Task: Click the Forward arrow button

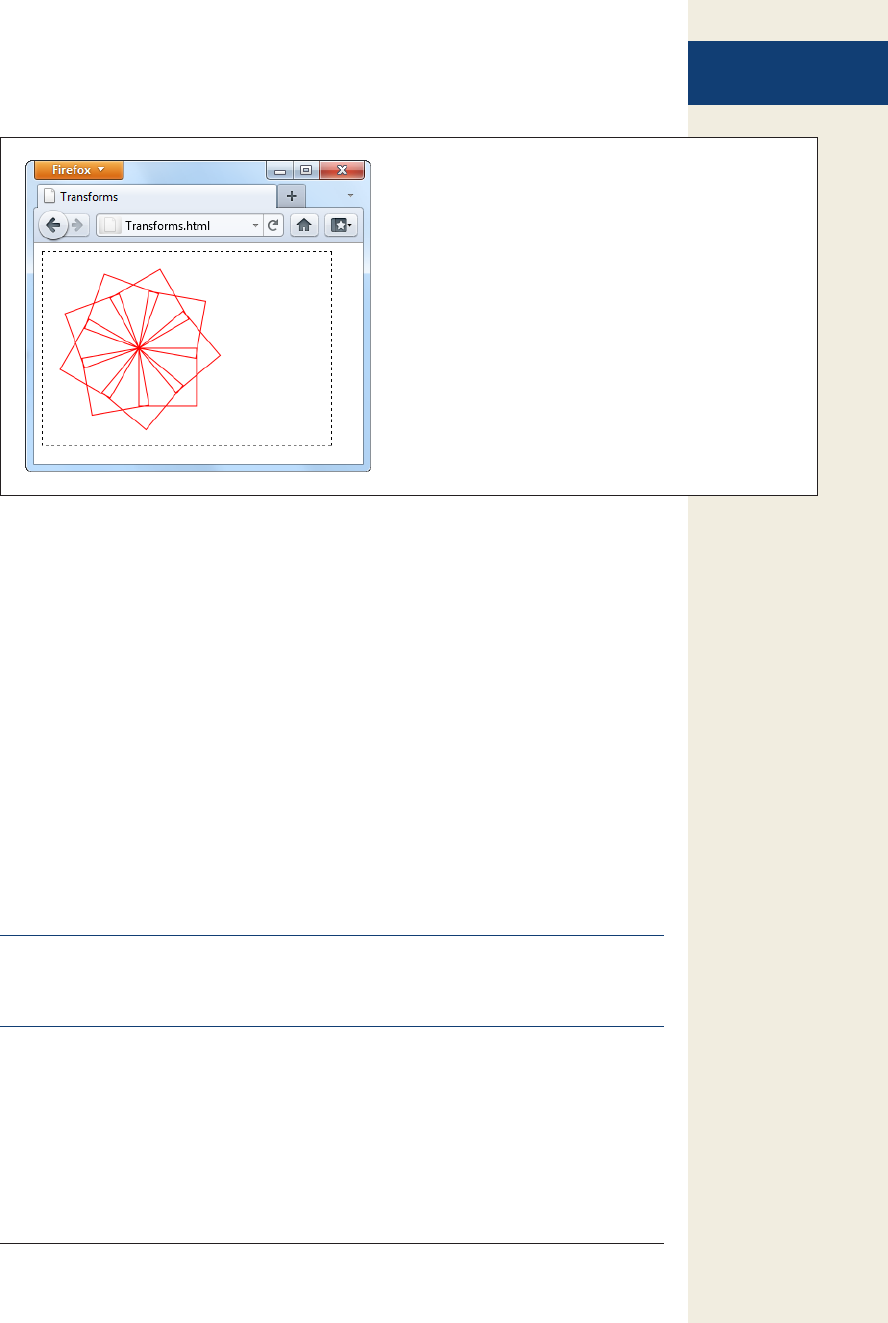Action: (79, 226)
